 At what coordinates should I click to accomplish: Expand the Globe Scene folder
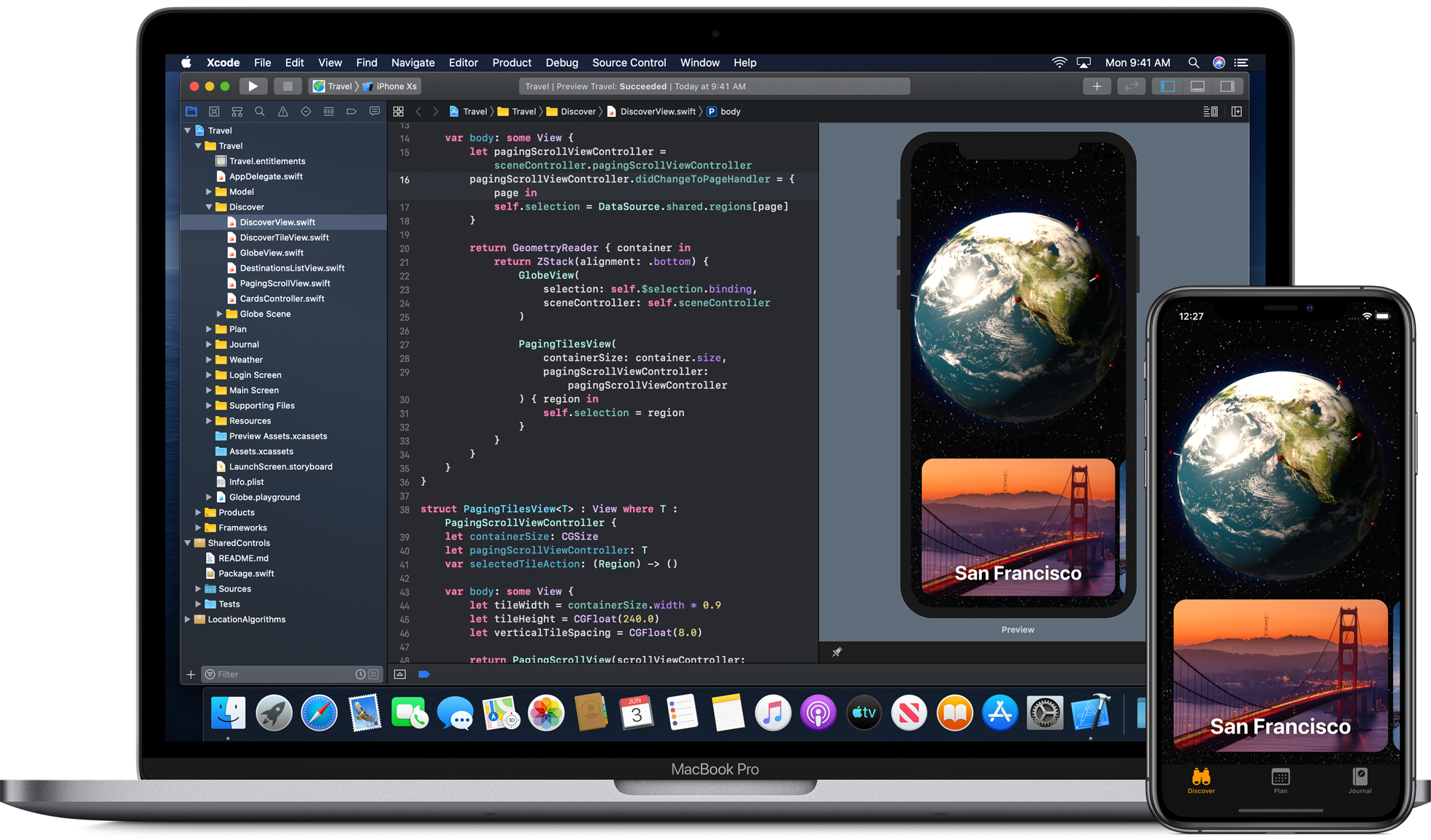click(220, 314)
